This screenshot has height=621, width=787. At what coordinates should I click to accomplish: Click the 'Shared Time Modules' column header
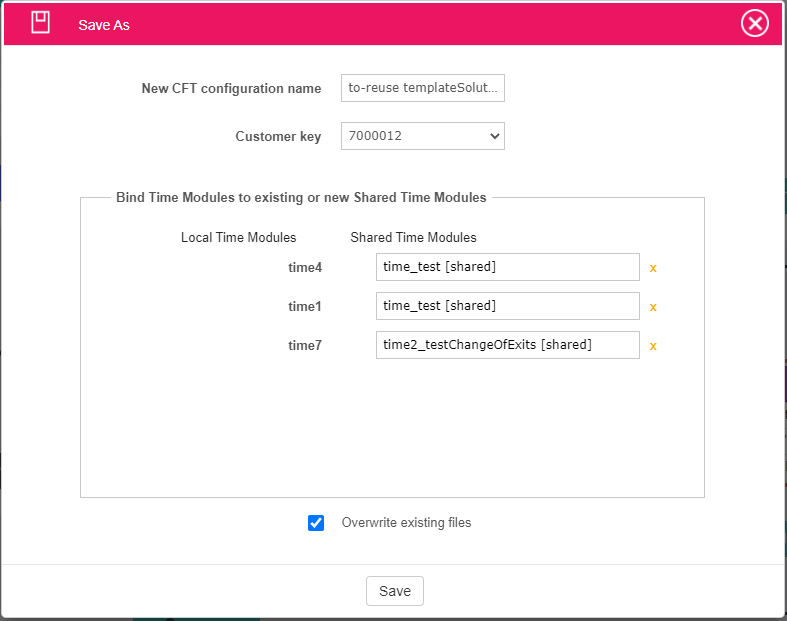point(413,237)
